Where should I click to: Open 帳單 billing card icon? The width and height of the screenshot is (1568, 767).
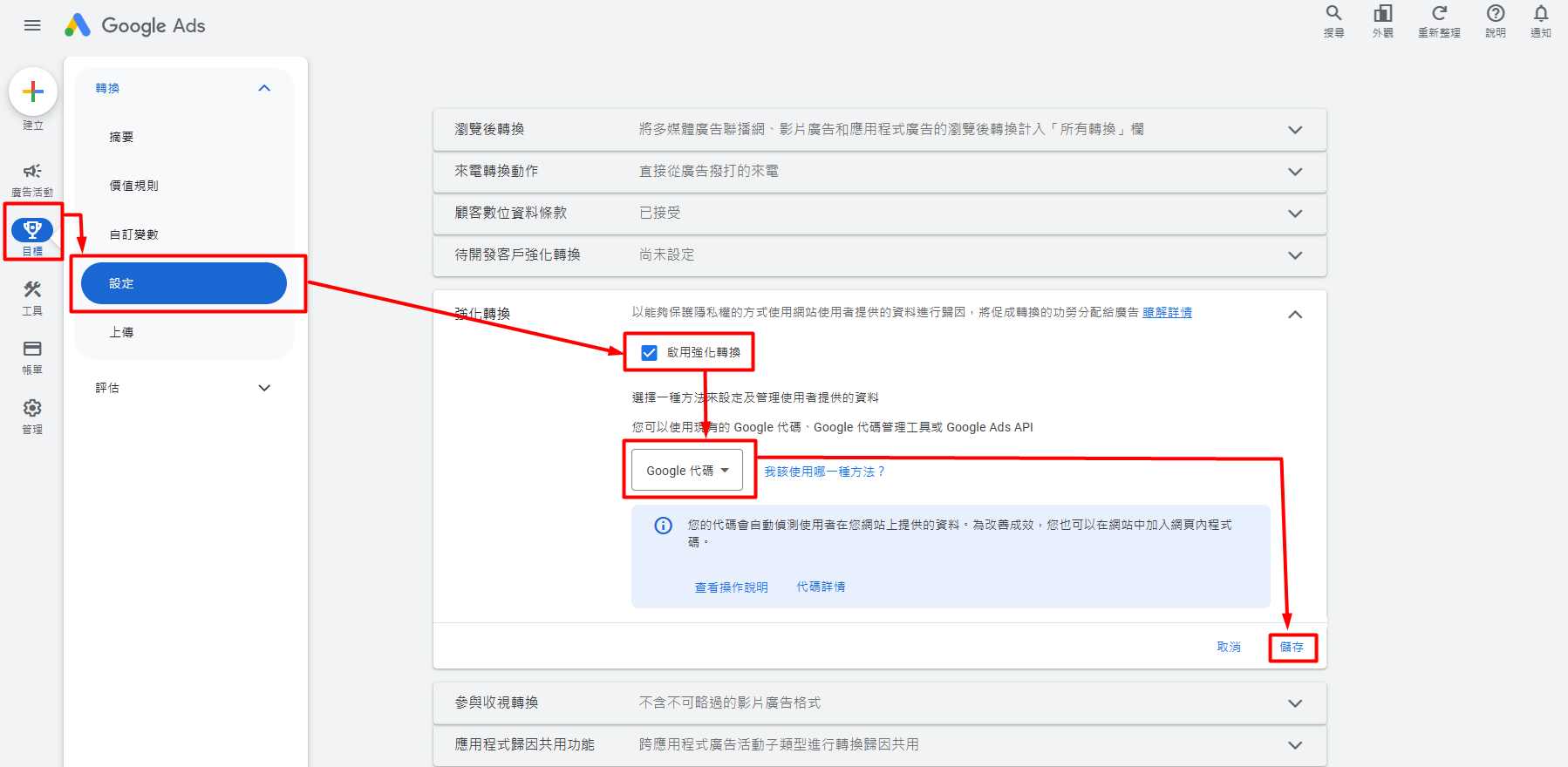click(x=32, y=350)
